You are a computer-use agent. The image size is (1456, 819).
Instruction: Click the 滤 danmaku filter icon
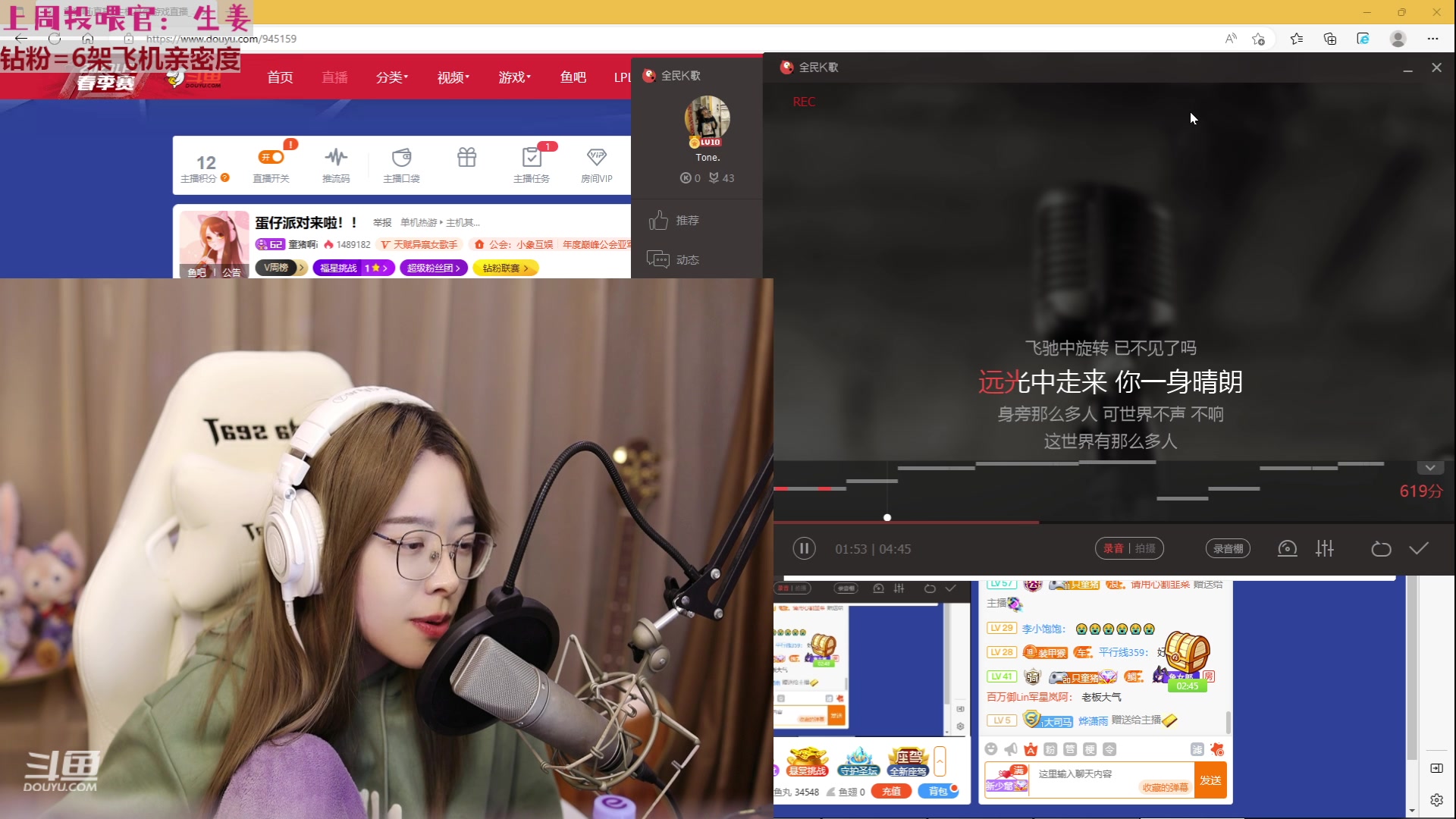[x=1197, y=748]
